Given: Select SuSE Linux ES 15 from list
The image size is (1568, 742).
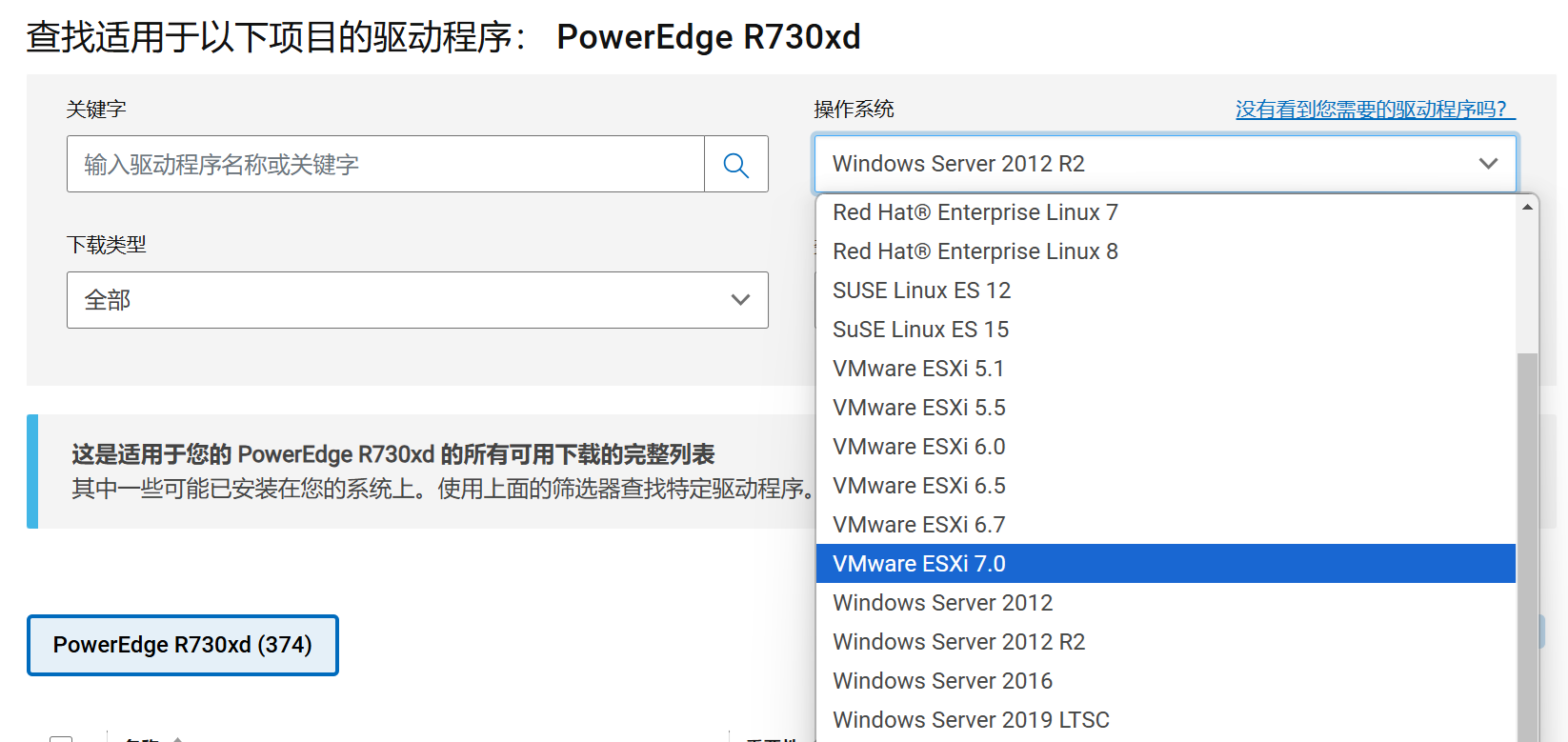Looking at the screenshot, I should point(920,330).
